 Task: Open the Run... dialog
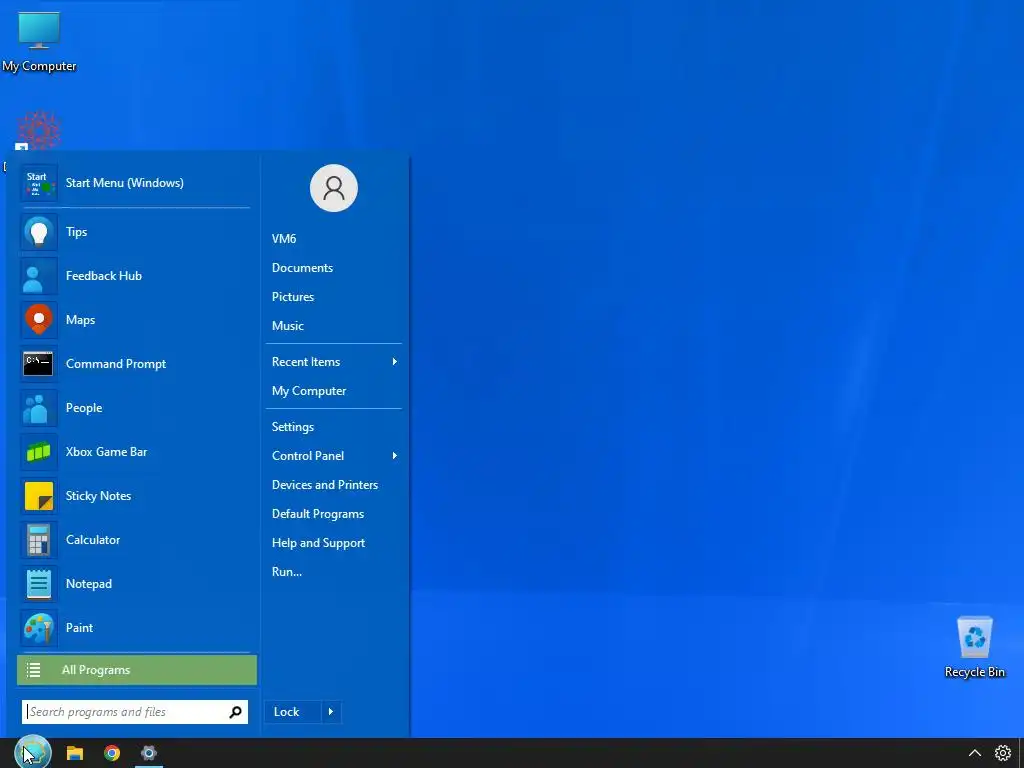coord(287,571)
